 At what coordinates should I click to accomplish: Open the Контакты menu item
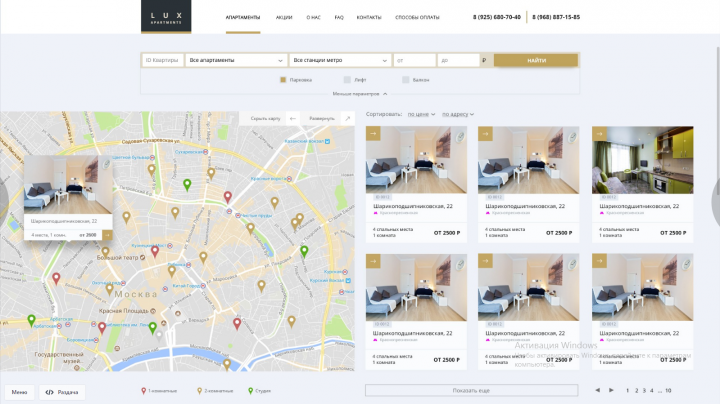pyautogui.click(x=369, y=17)
